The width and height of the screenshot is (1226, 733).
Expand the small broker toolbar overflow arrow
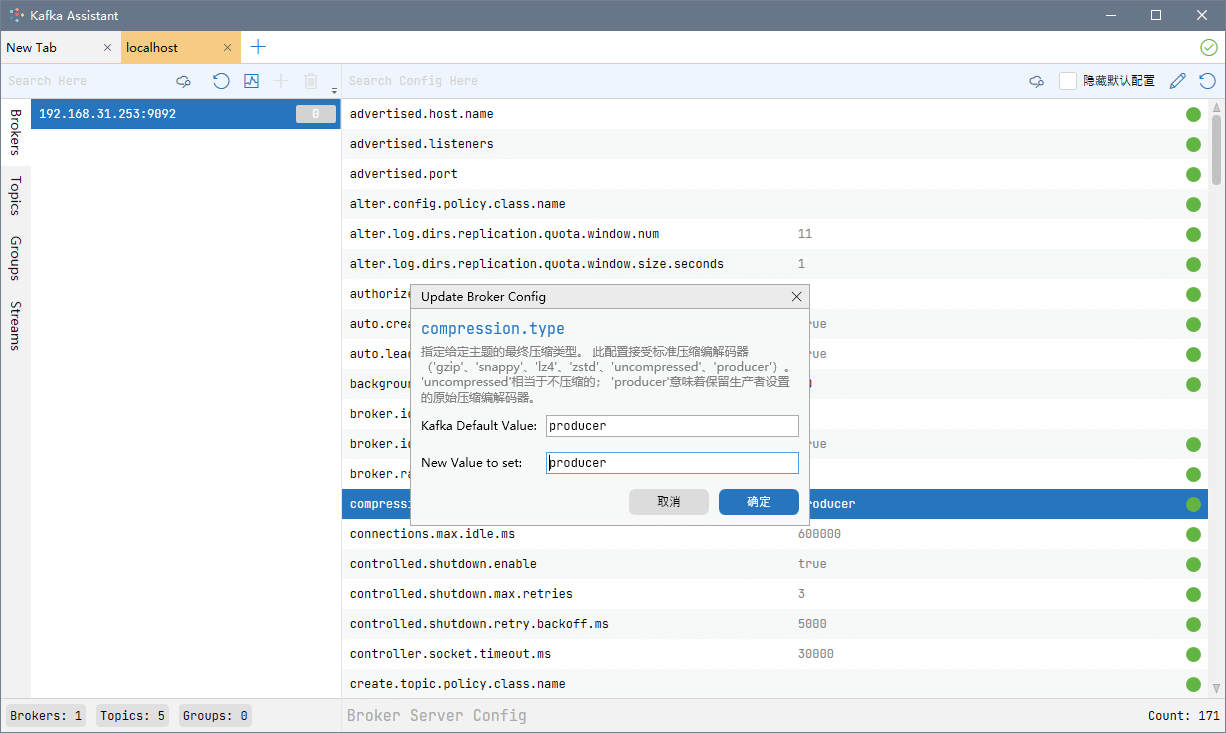(x=335, y=91)
